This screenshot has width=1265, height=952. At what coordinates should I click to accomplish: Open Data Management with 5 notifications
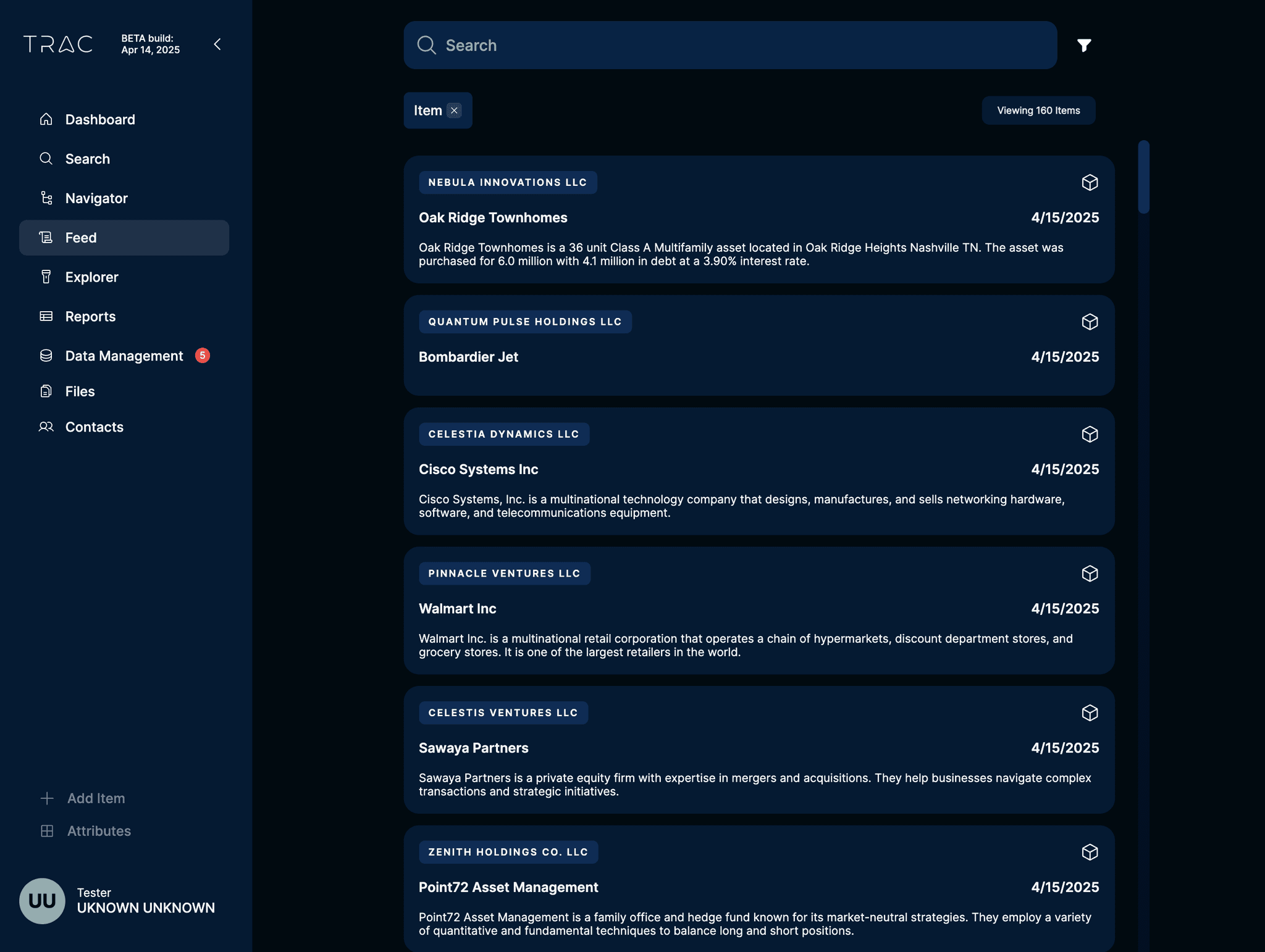pos(124,356)
